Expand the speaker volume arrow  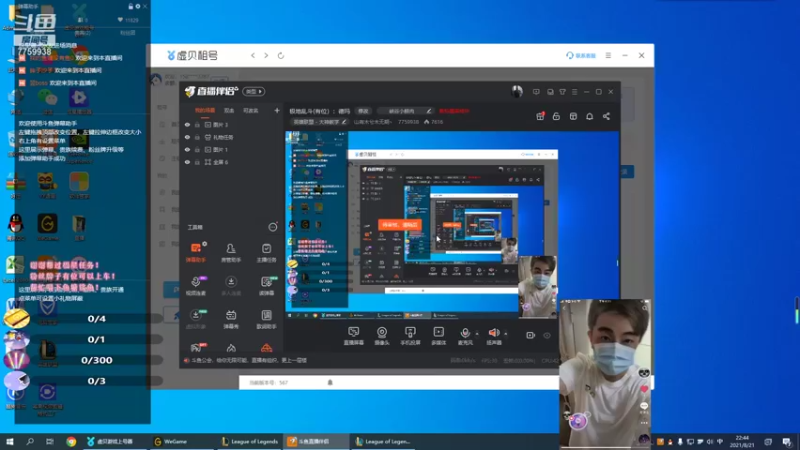[x=506, y=334]
